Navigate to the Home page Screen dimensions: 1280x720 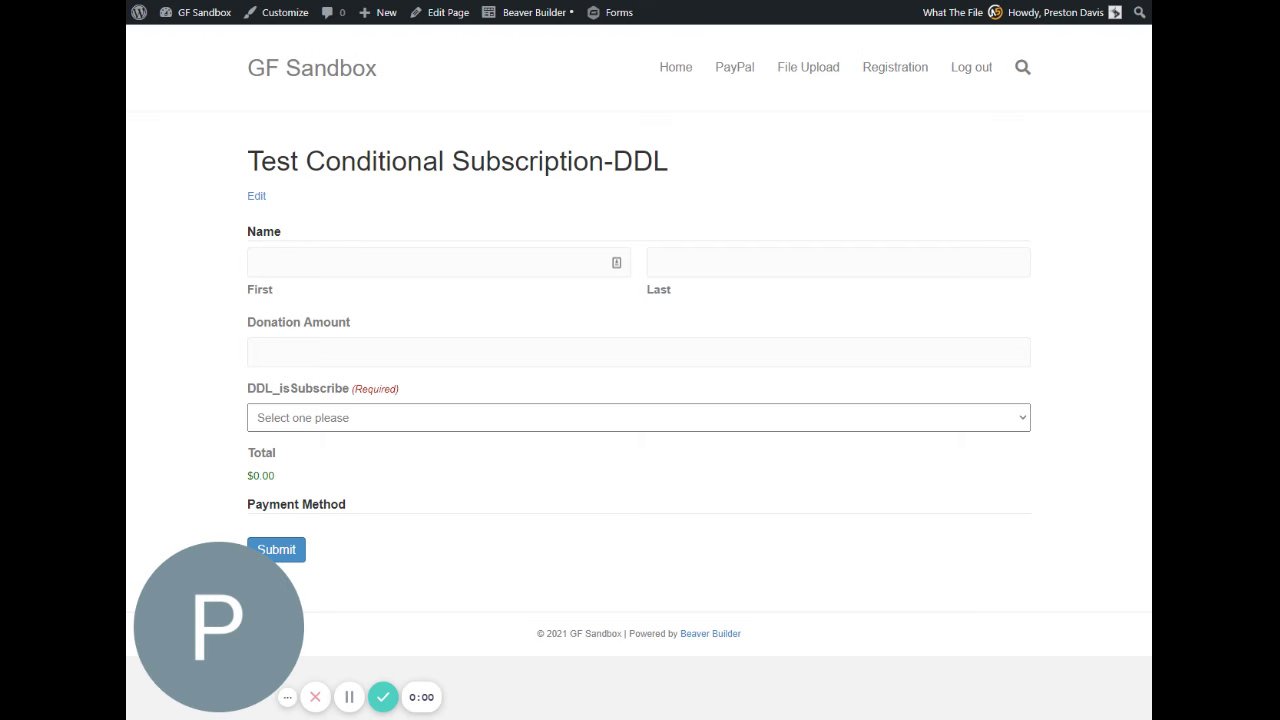676,67
